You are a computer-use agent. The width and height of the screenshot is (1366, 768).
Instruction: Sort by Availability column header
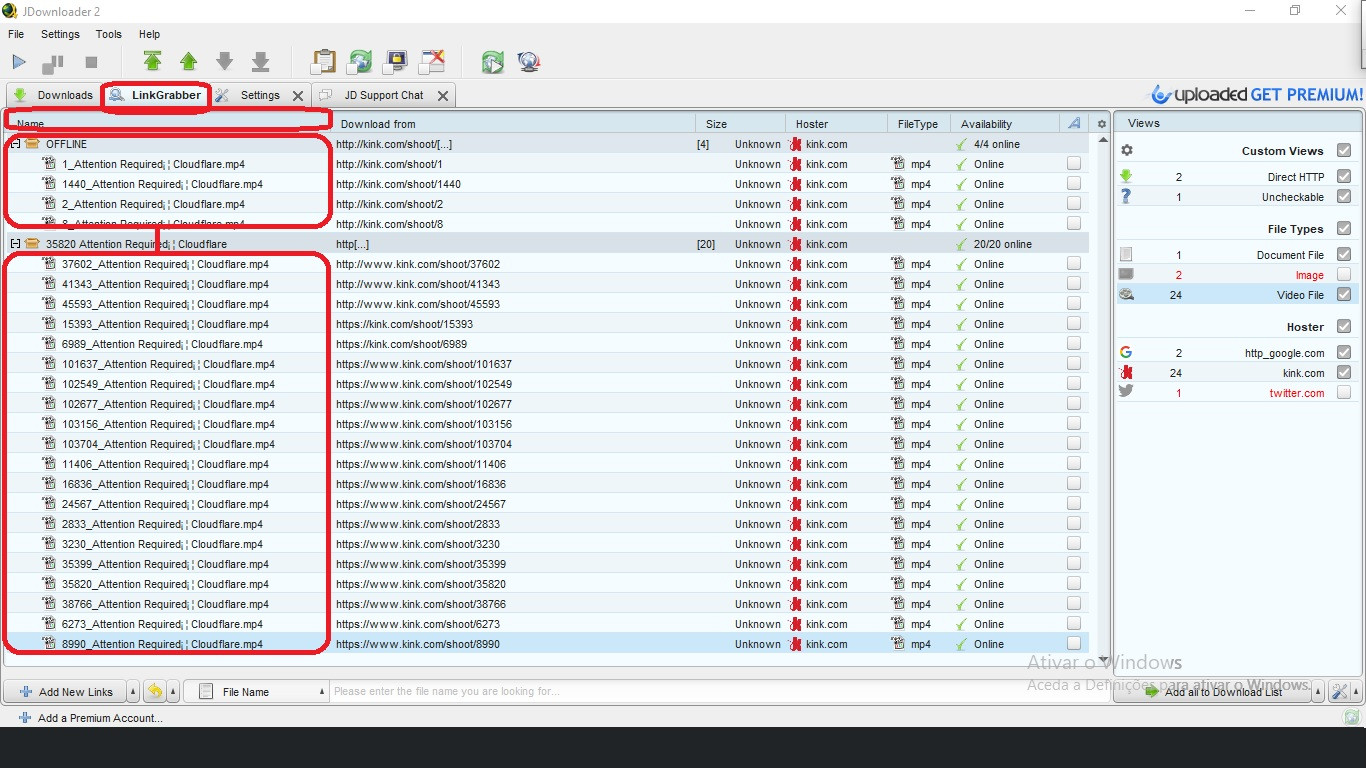pos(1004,124)
